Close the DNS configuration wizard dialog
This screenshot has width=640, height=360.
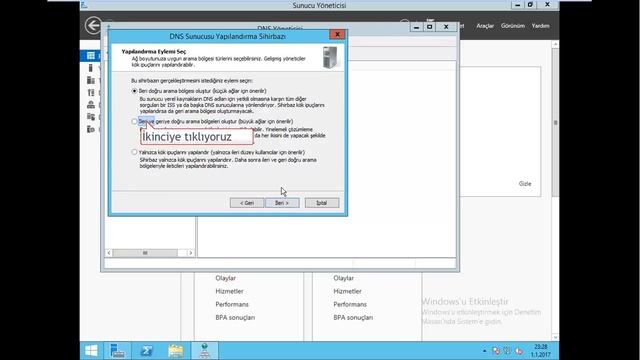click(x=337, y=35)
